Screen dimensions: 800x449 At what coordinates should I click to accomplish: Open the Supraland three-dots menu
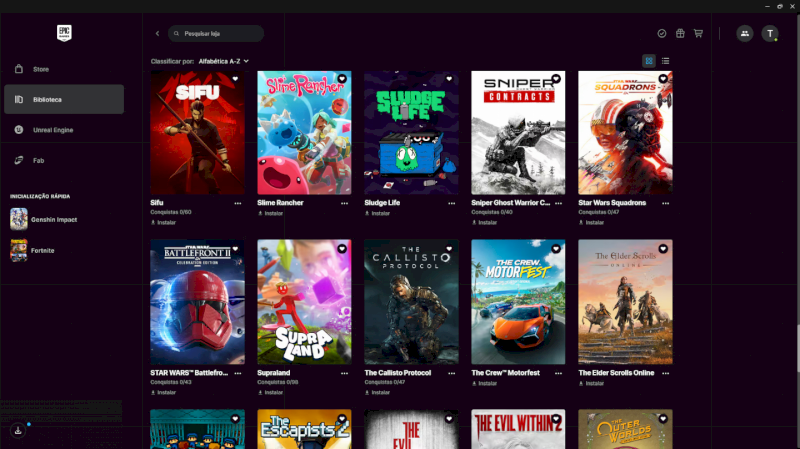tap(344, 373)
